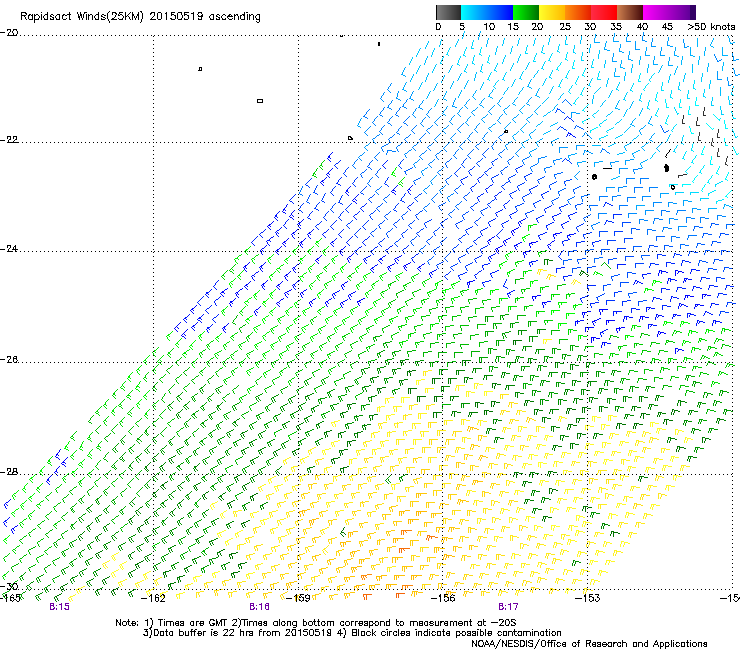
Task: Click the longitude label '-156'
Action: 443,598
